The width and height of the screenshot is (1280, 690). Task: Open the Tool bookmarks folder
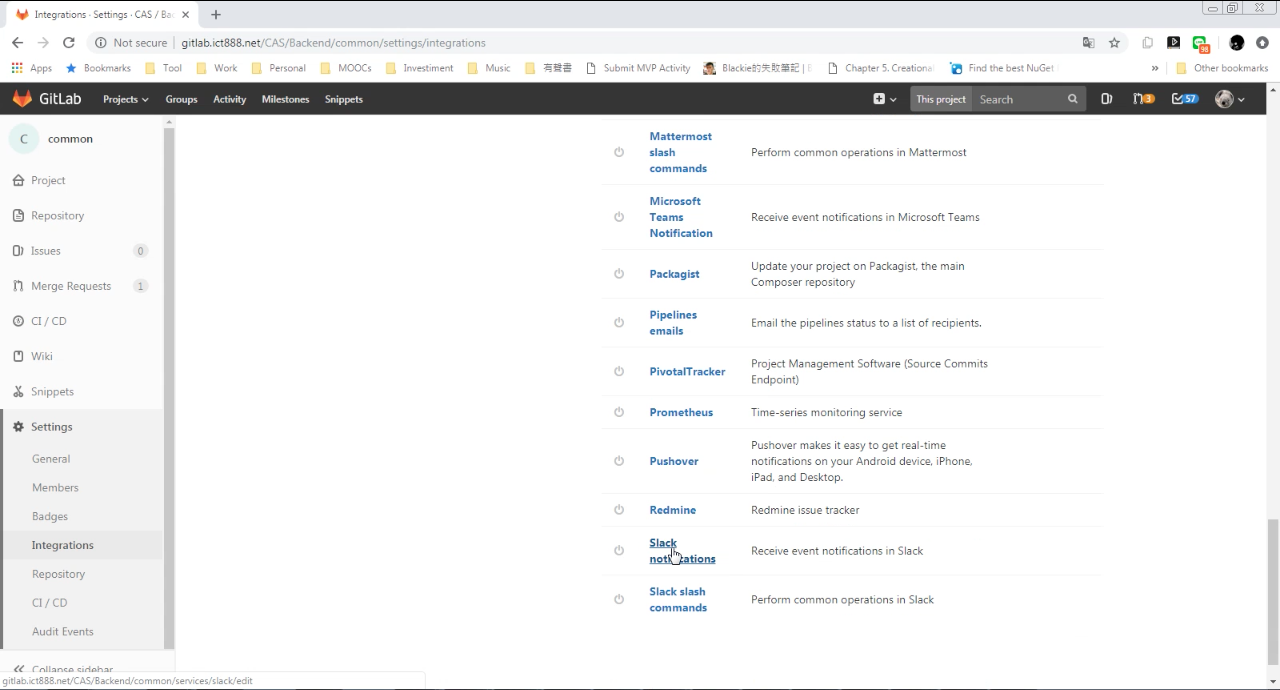point(164,68)
